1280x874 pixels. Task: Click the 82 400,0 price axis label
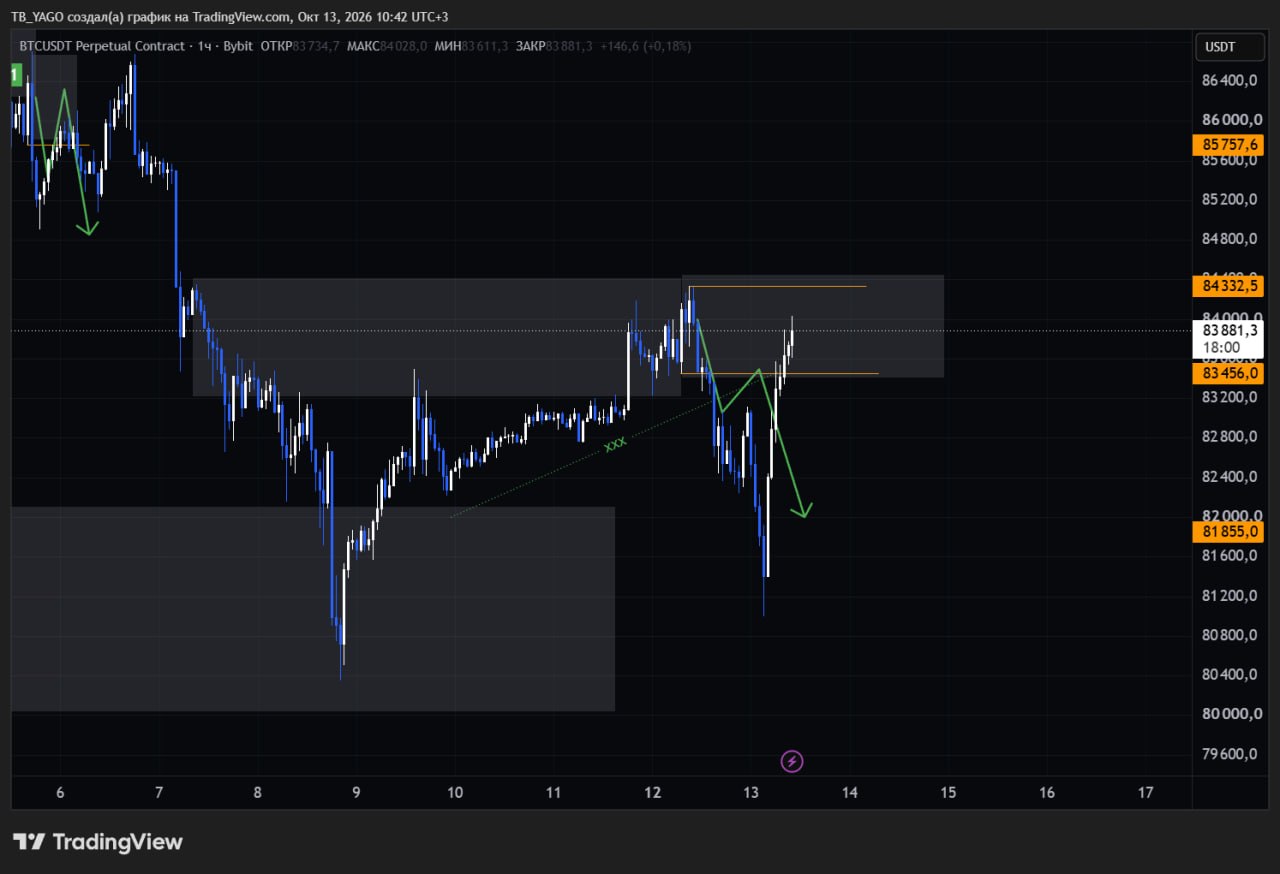1231,476
